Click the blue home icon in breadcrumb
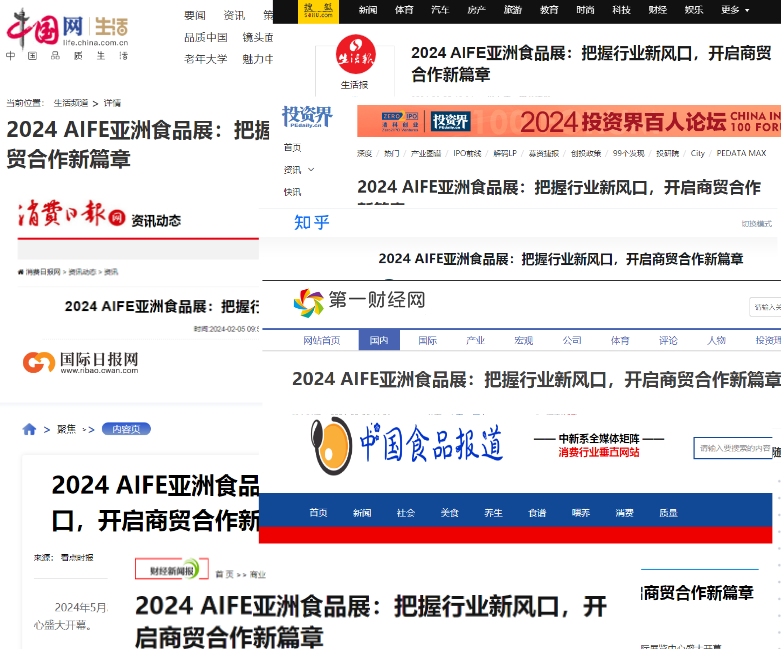 [x=29, y=429]
